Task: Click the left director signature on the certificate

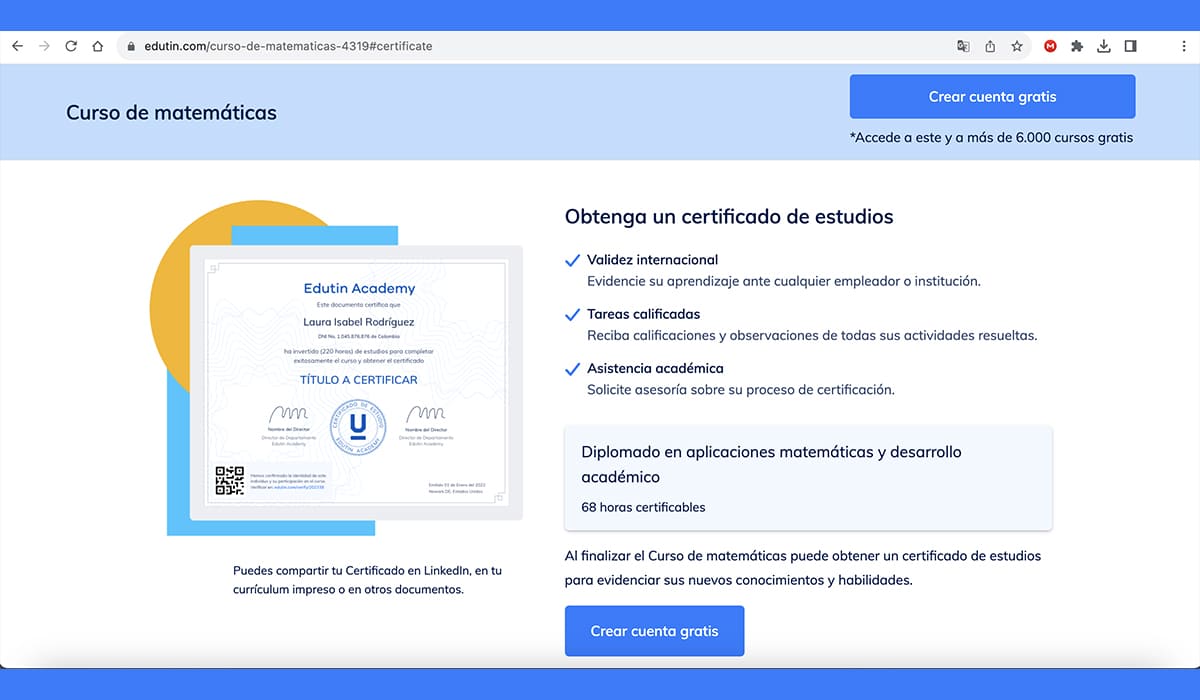Action: (x=289, y=413)
